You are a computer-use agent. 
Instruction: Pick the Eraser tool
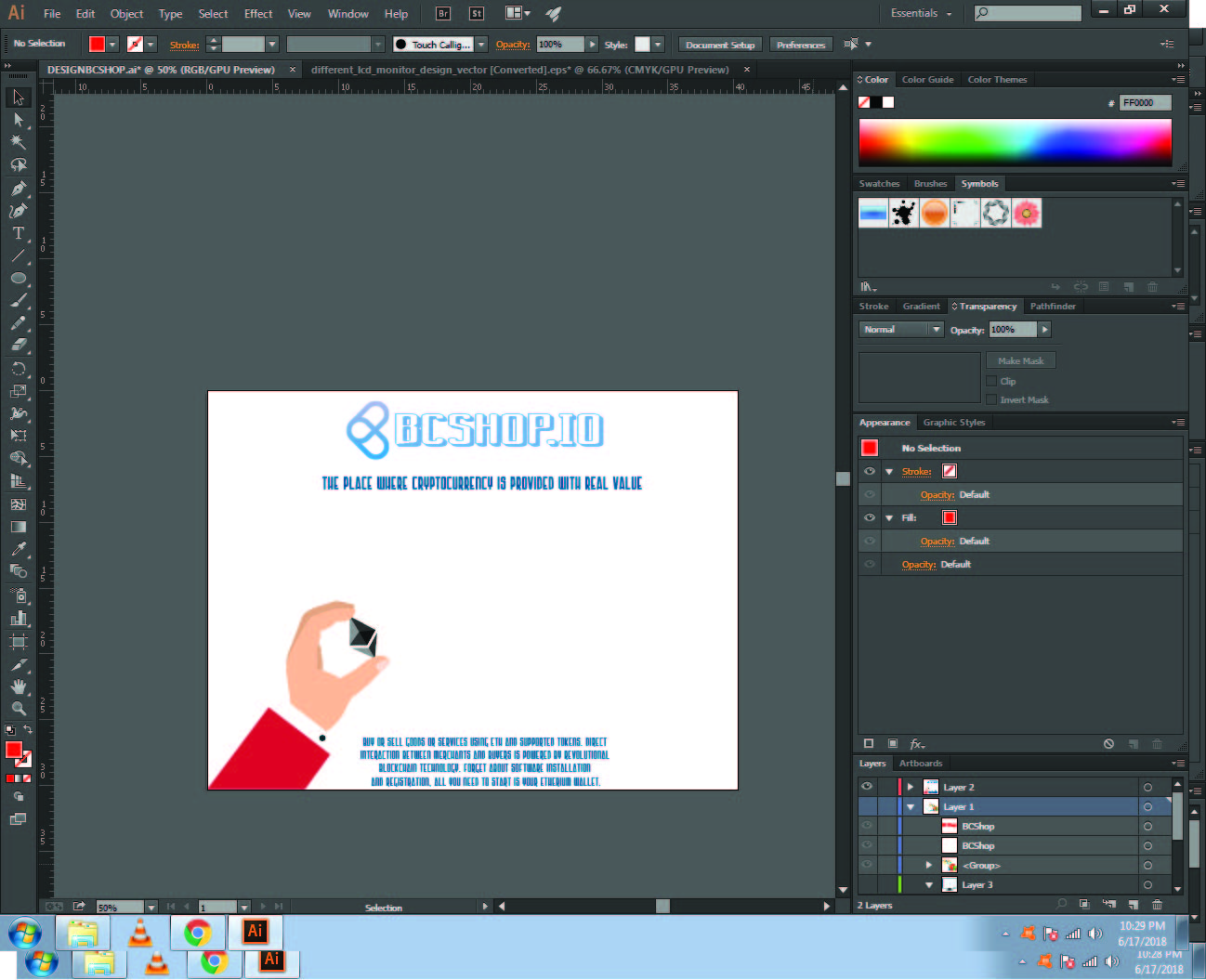click(x=19, y=345)
